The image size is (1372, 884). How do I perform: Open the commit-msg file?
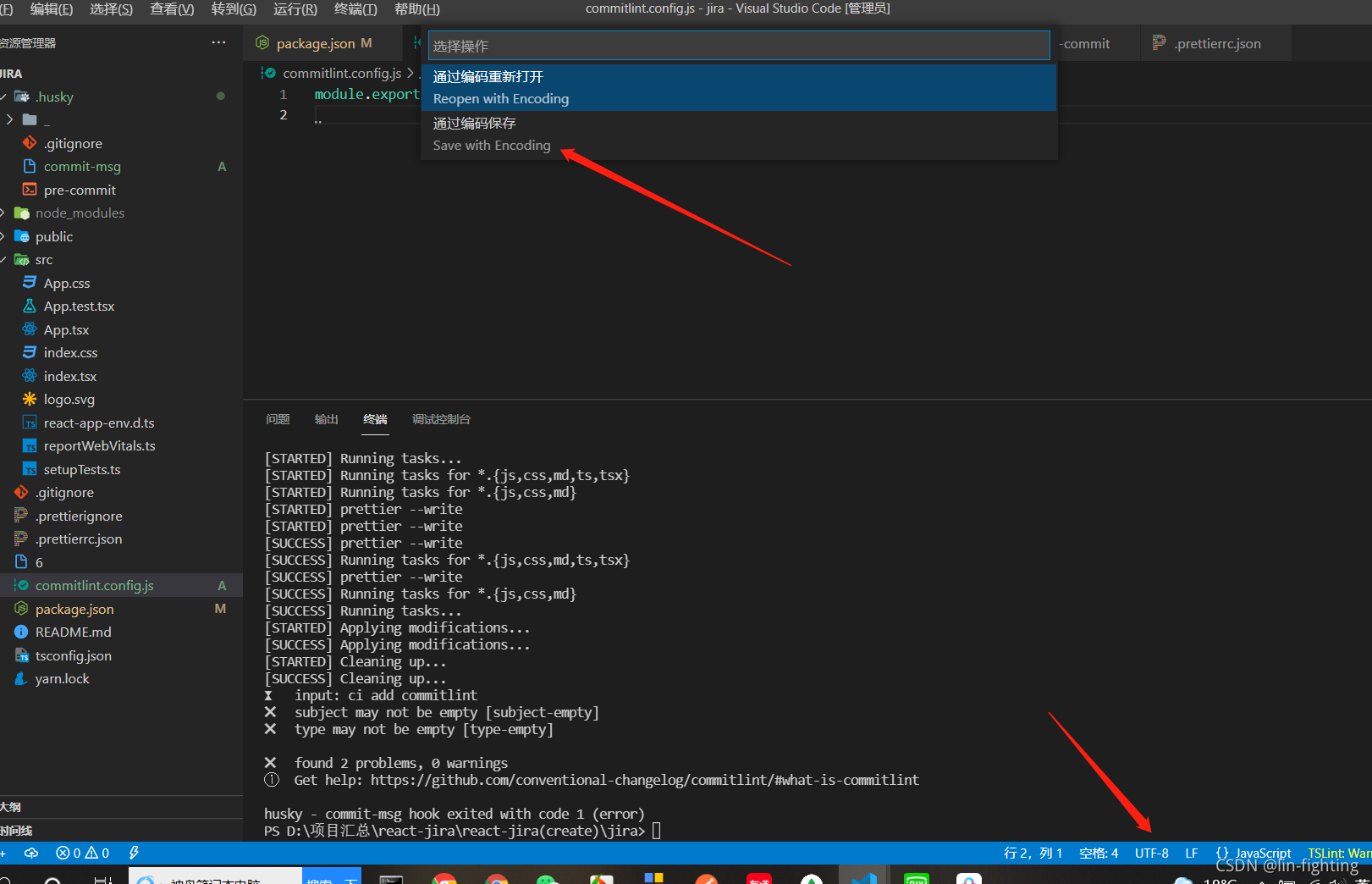[82, 166]
